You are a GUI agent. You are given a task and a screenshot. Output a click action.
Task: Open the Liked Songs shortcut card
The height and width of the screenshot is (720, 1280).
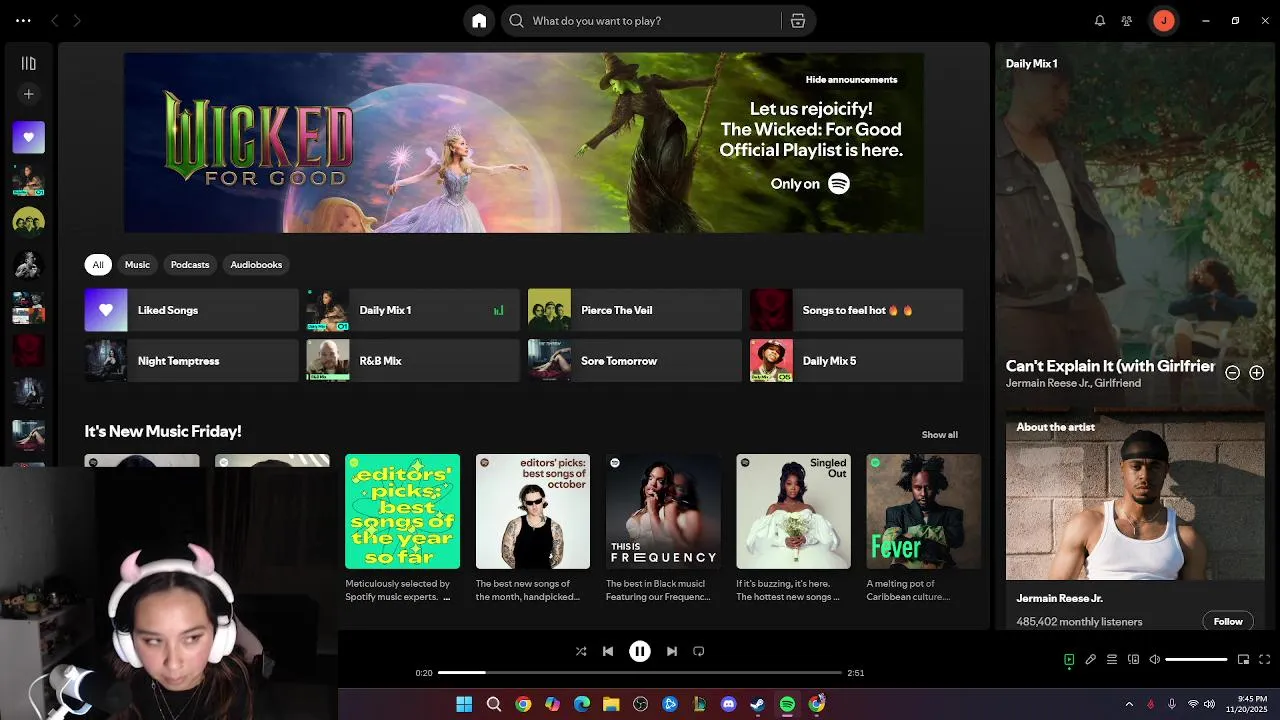pos(191,310)
